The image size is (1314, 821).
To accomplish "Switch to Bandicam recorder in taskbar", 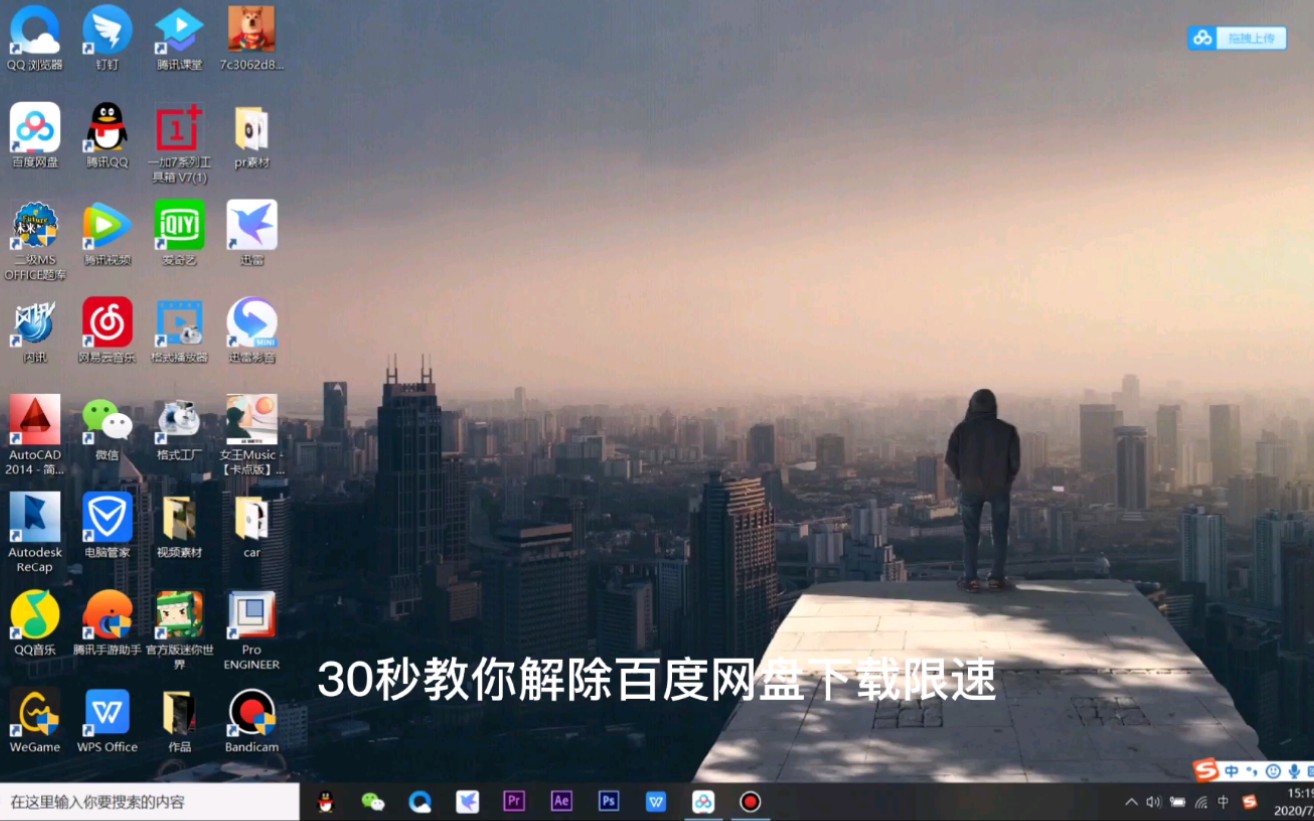I will (x=750, y=802).
